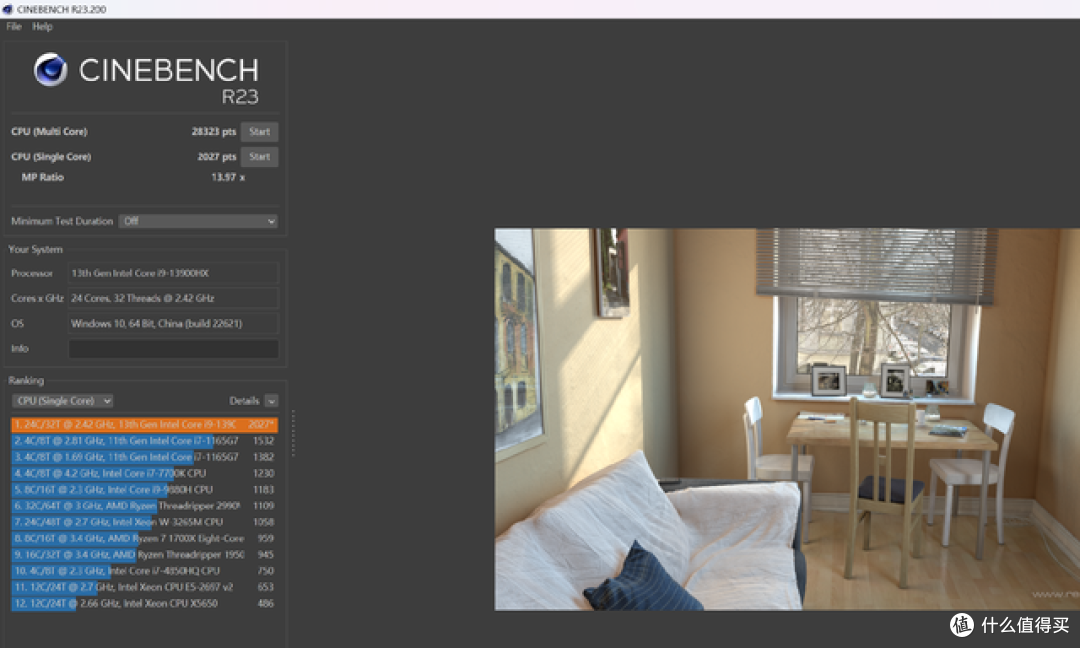Select the Threadripper 2990 ranking row
The image size is (1080, 648).
(144, 506)
